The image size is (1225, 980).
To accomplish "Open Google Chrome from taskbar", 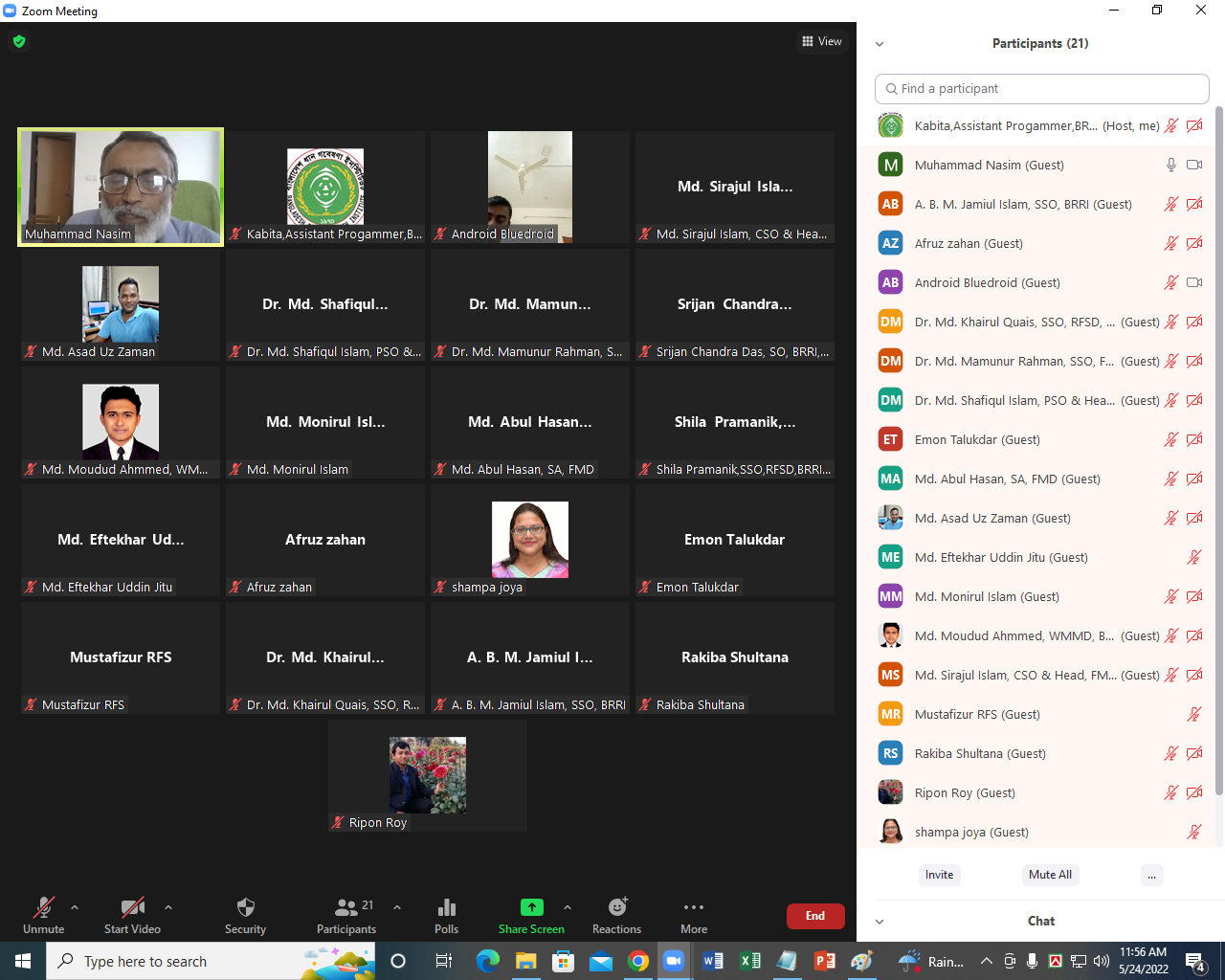I will pos(637,961).
